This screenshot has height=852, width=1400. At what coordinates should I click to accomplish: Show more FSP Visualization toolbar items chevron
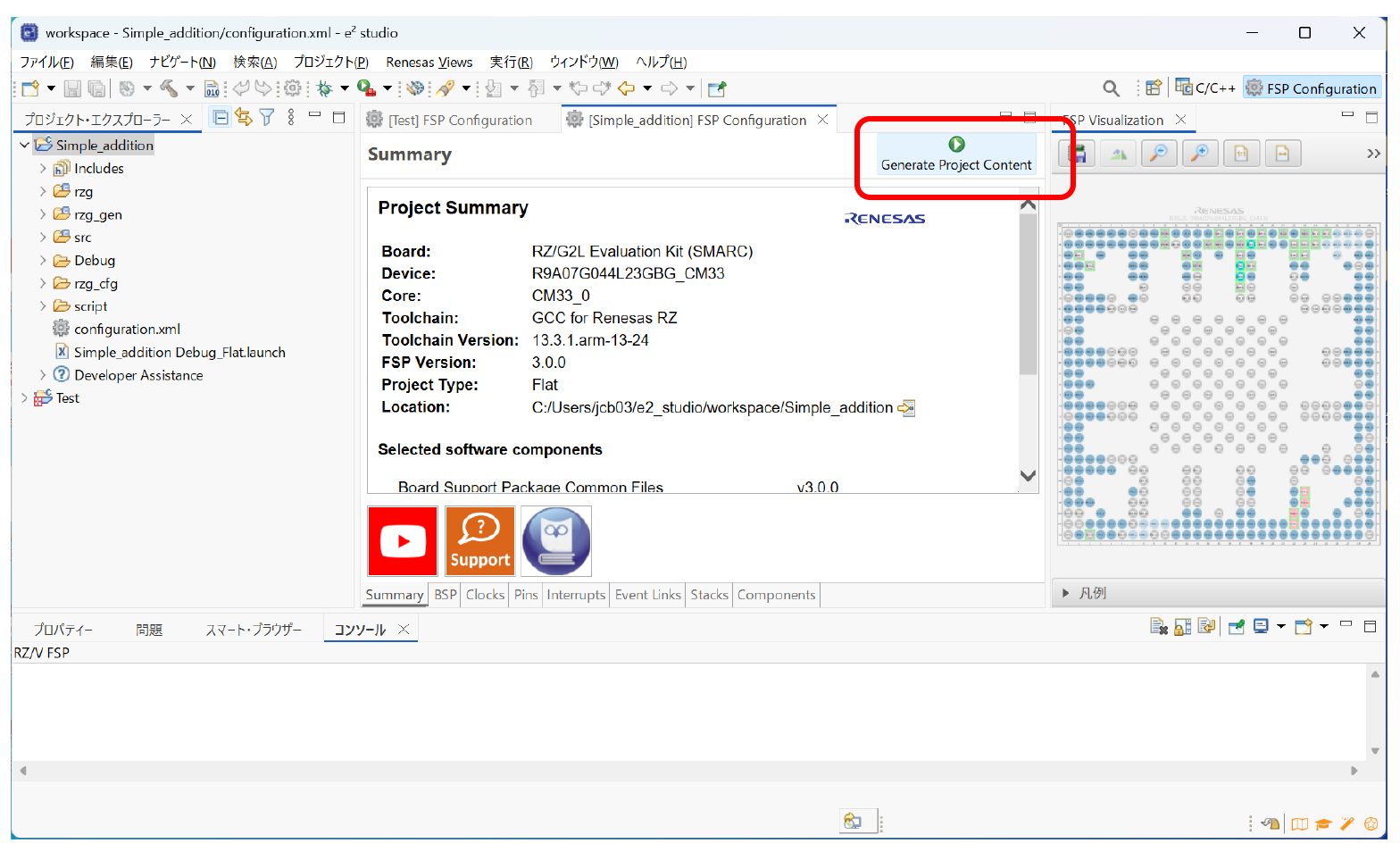pyautogui.click(x=1373, y=154)
